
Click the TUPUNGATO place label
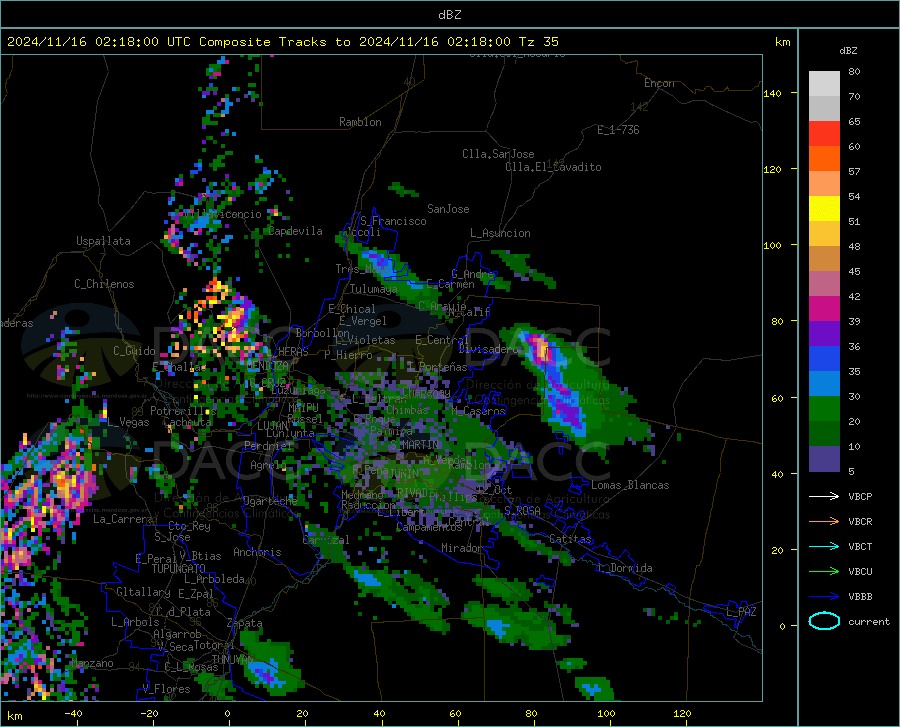pyautogui.click(x=179, y=569)
